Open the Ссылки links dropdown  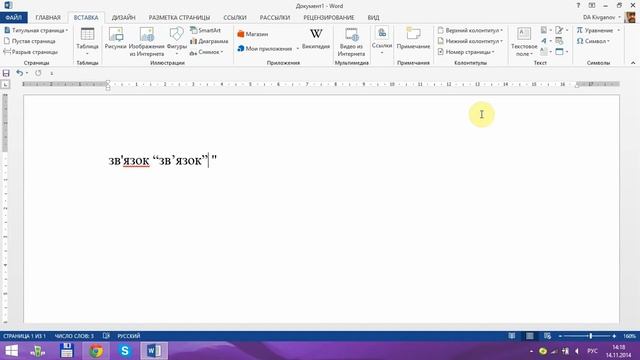[382, 41]
